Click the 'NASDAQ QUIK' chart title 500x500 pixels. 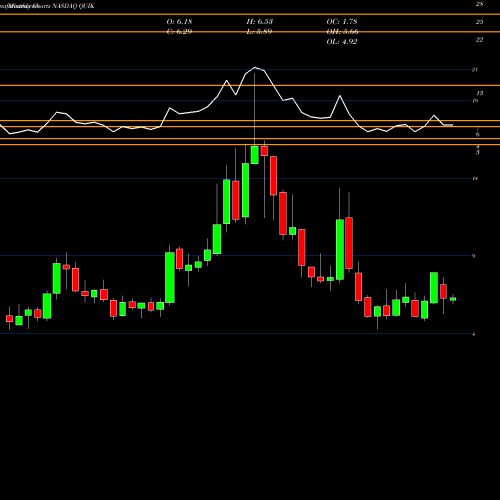pos(73,6)
